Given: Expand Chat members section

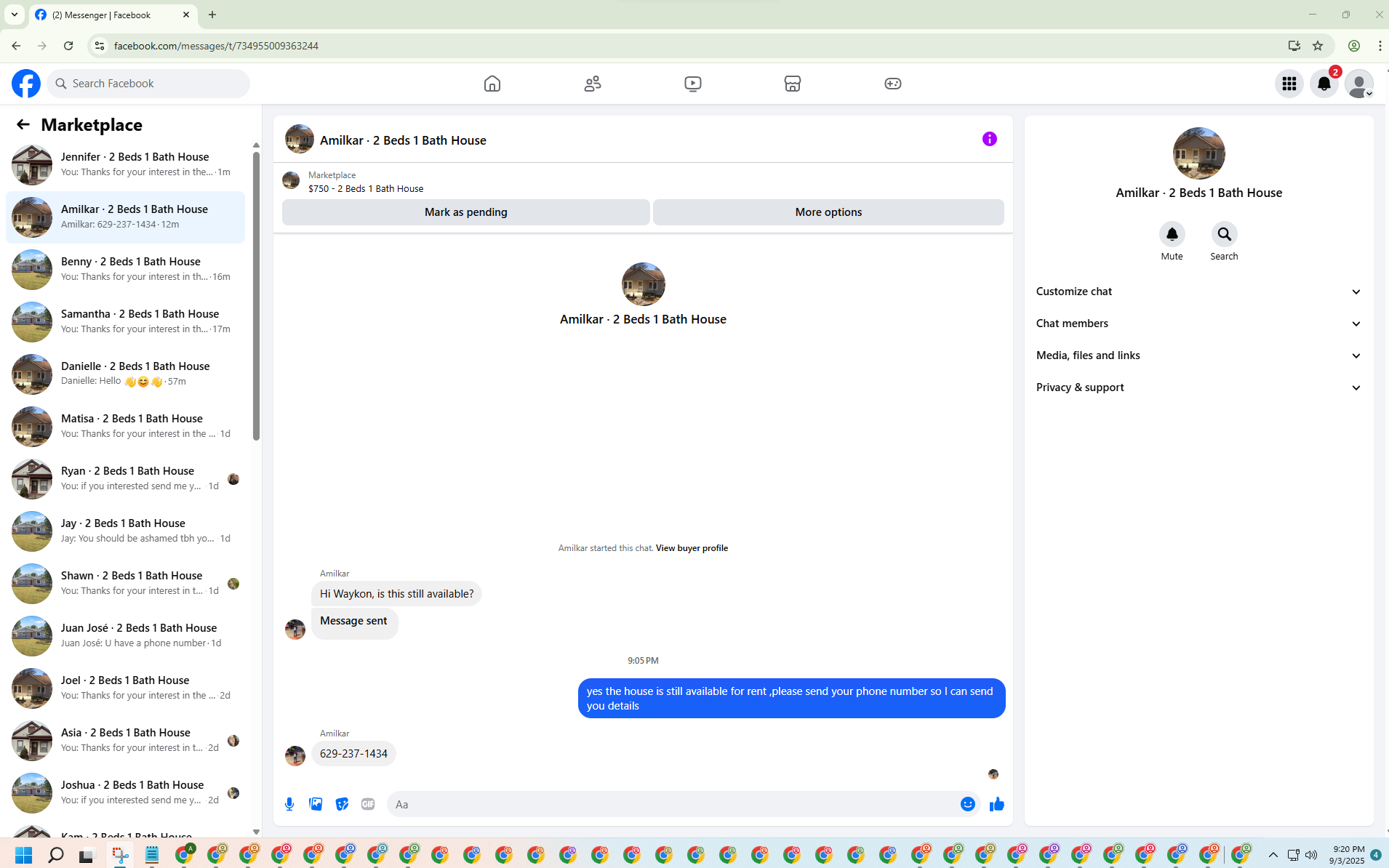Looking at the screenshot, I should [1198, 324].
